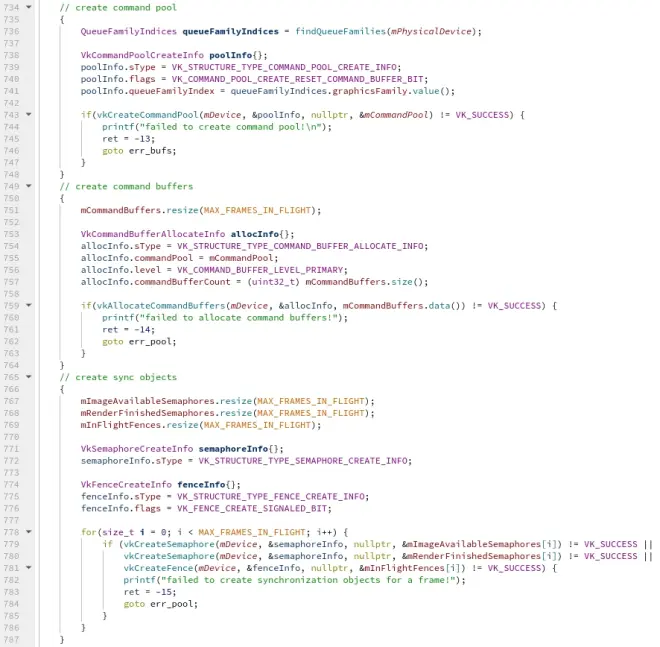The height and width of the screenshot is (647, 660).
Task: Collapse fold arrow at line 781
Action: pyautogui.click(x=29, y=567)
